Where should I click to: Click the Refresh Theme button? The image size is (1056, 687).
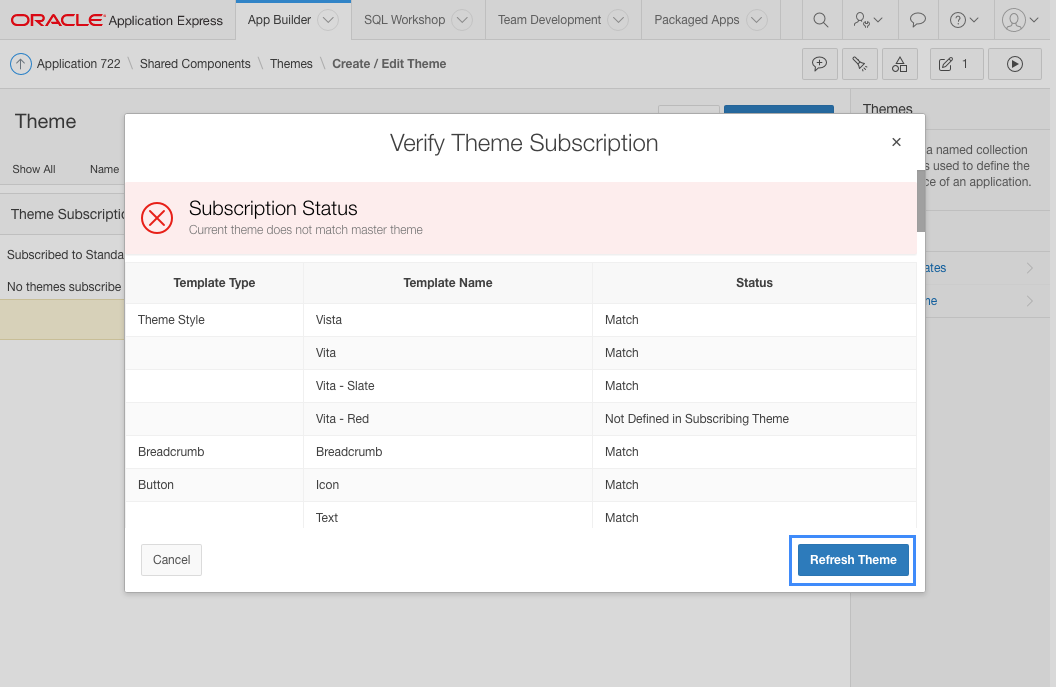(x=853, y=560)
